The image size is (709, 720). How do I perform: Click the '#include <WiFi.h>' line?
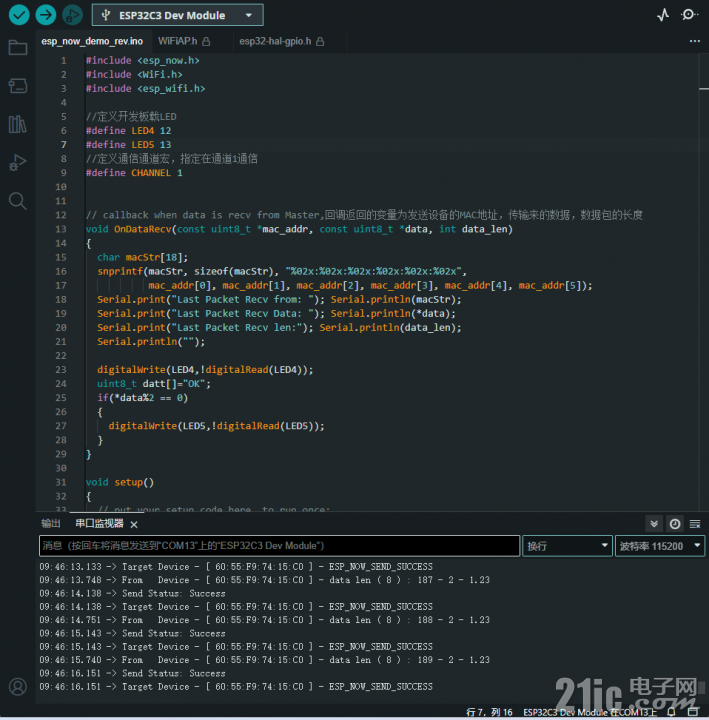(134, 74)
